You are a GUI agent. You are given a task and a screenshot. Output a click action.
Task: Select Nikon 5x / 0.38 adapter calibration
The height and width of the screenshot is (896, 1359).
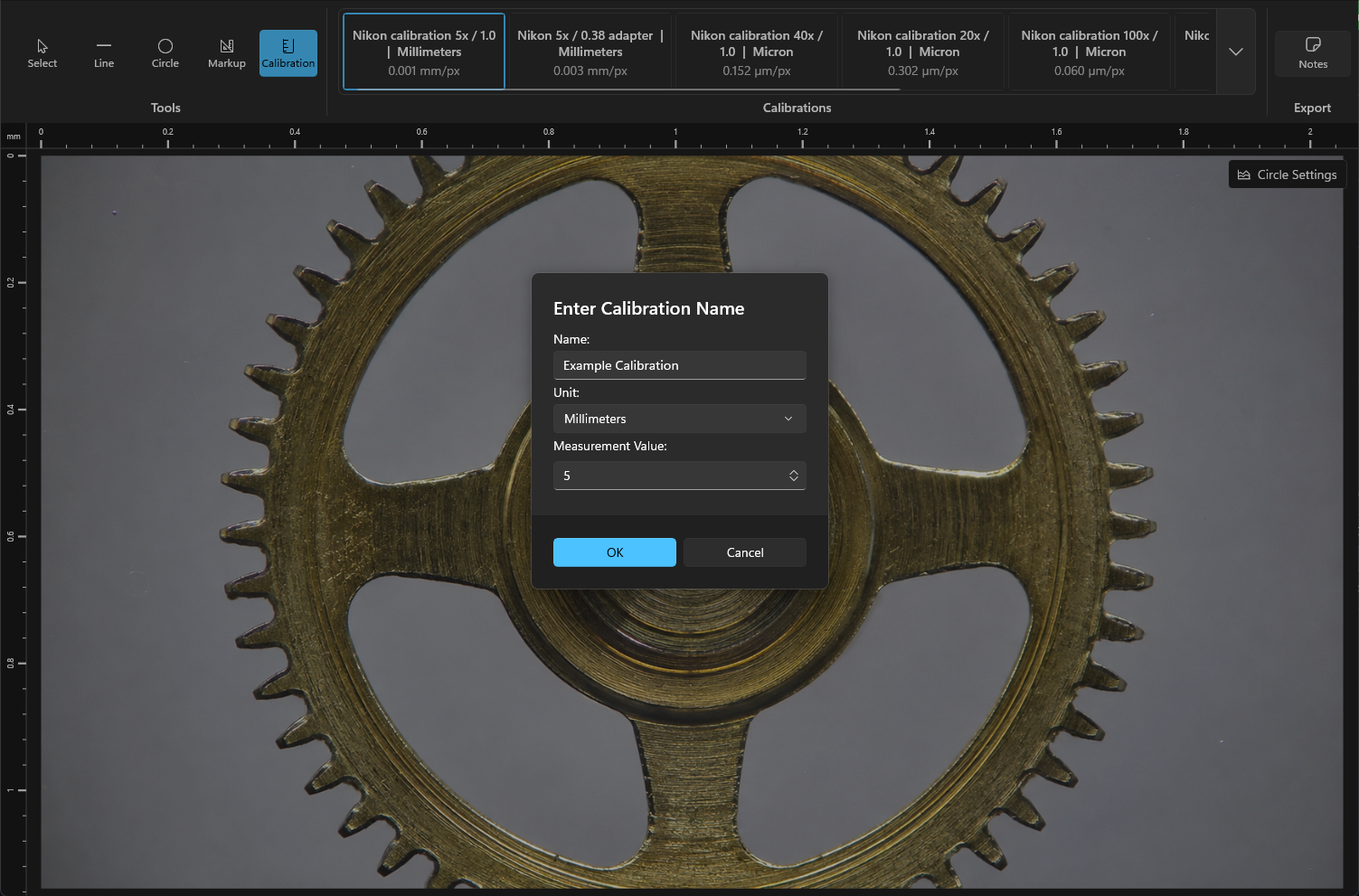pos(590,52)
